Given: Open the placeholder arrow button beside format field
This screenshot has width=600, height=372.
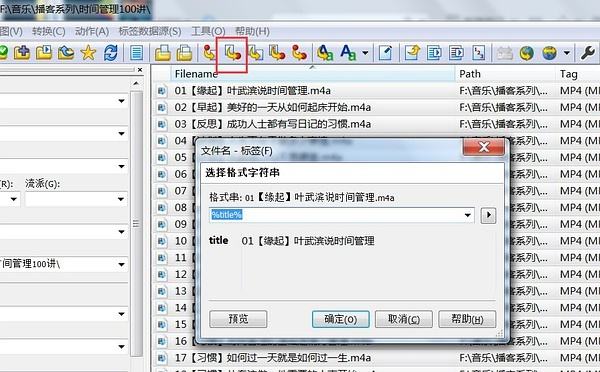Looking at the screenshot, I should pyautogui.click(x=488, y=215).
